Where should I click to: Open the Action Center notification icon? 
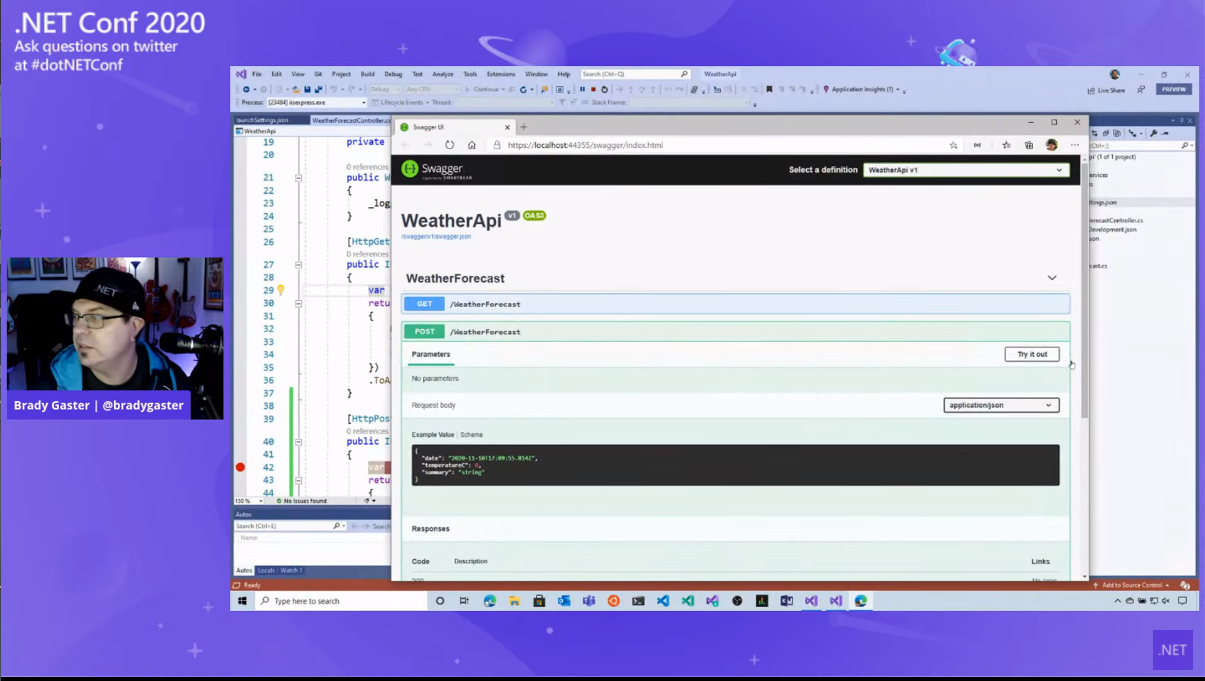(1182, 601)
